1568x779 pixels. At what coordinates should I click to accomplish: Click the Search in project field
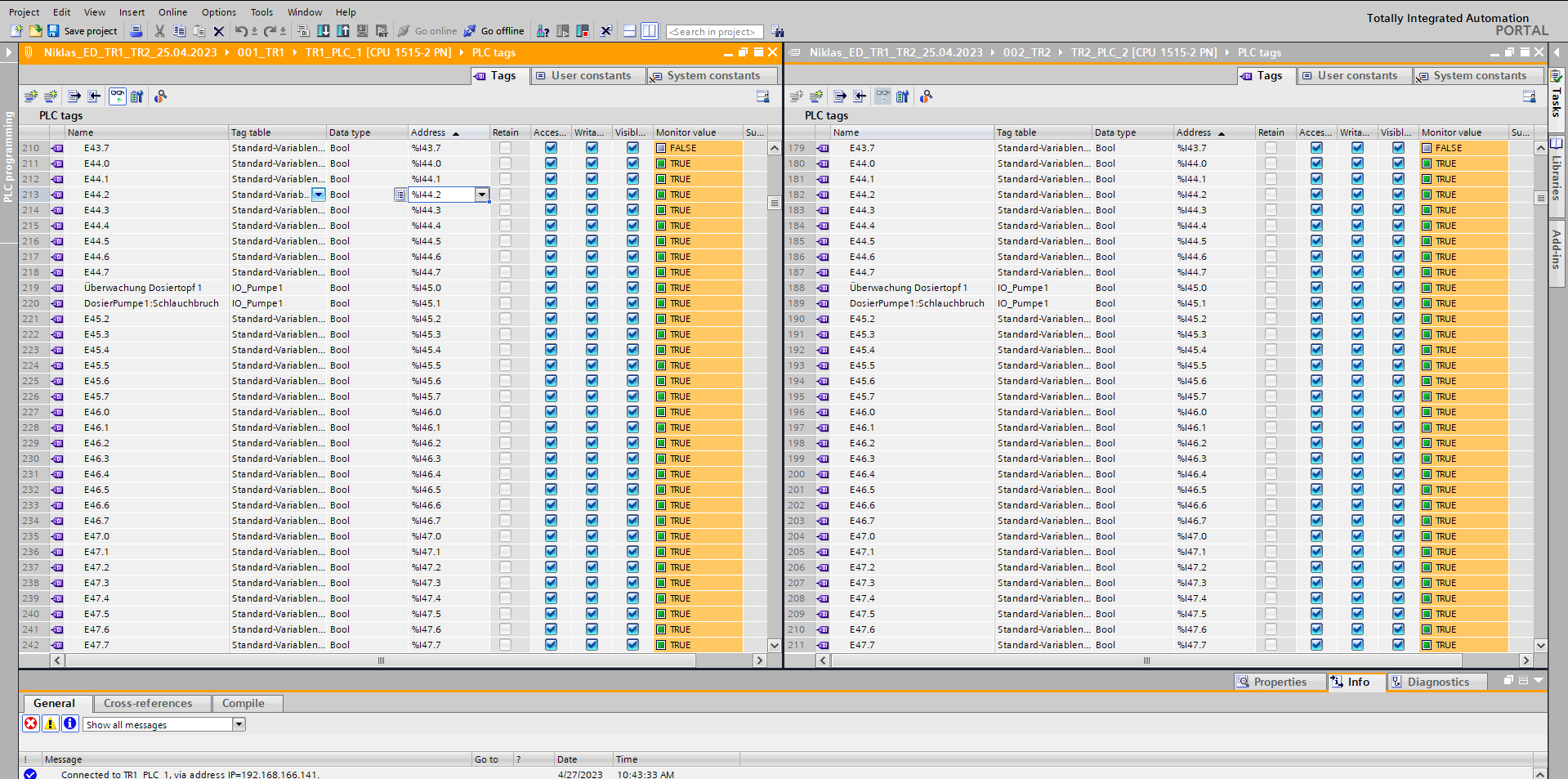714,32
